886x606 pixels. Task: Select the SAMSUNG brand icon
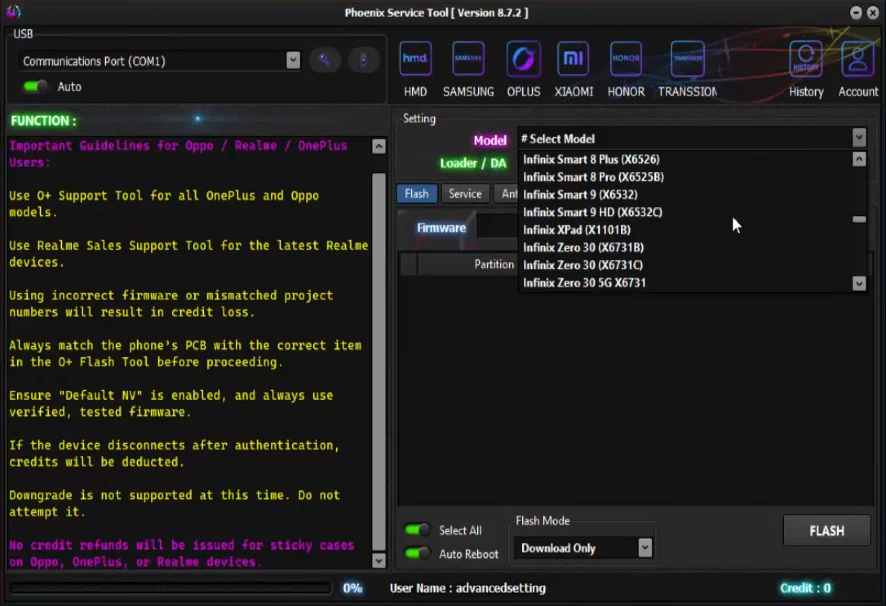[468, 59]
